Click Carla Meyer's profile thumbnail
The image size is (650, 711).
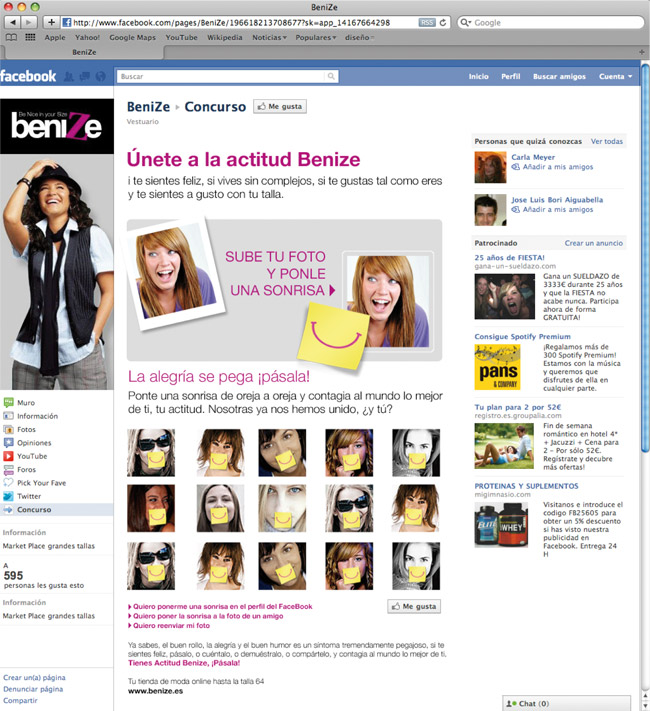490,167
